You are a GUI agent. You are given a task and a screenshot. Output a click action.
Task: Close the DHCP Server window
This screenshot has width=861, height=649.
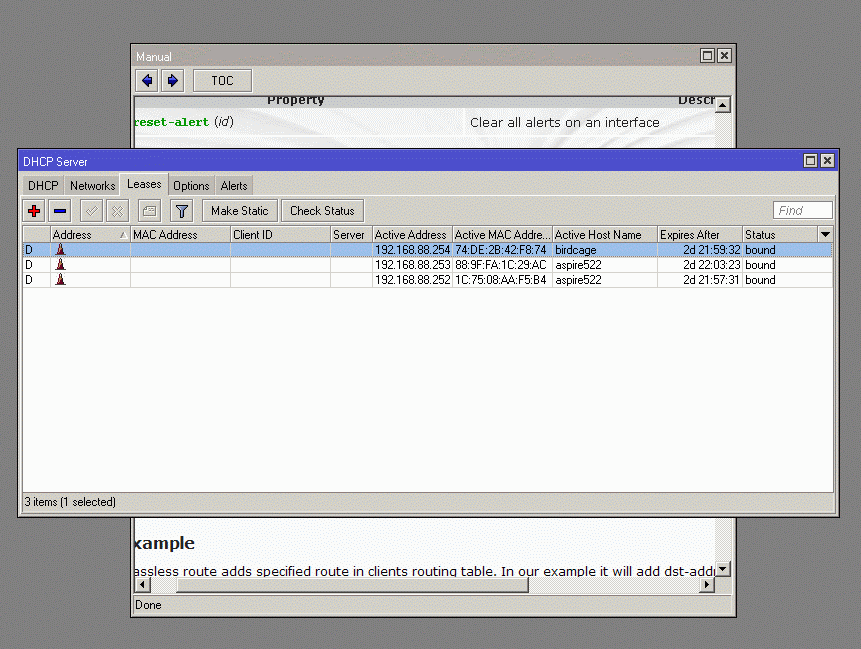coord(828,161)
